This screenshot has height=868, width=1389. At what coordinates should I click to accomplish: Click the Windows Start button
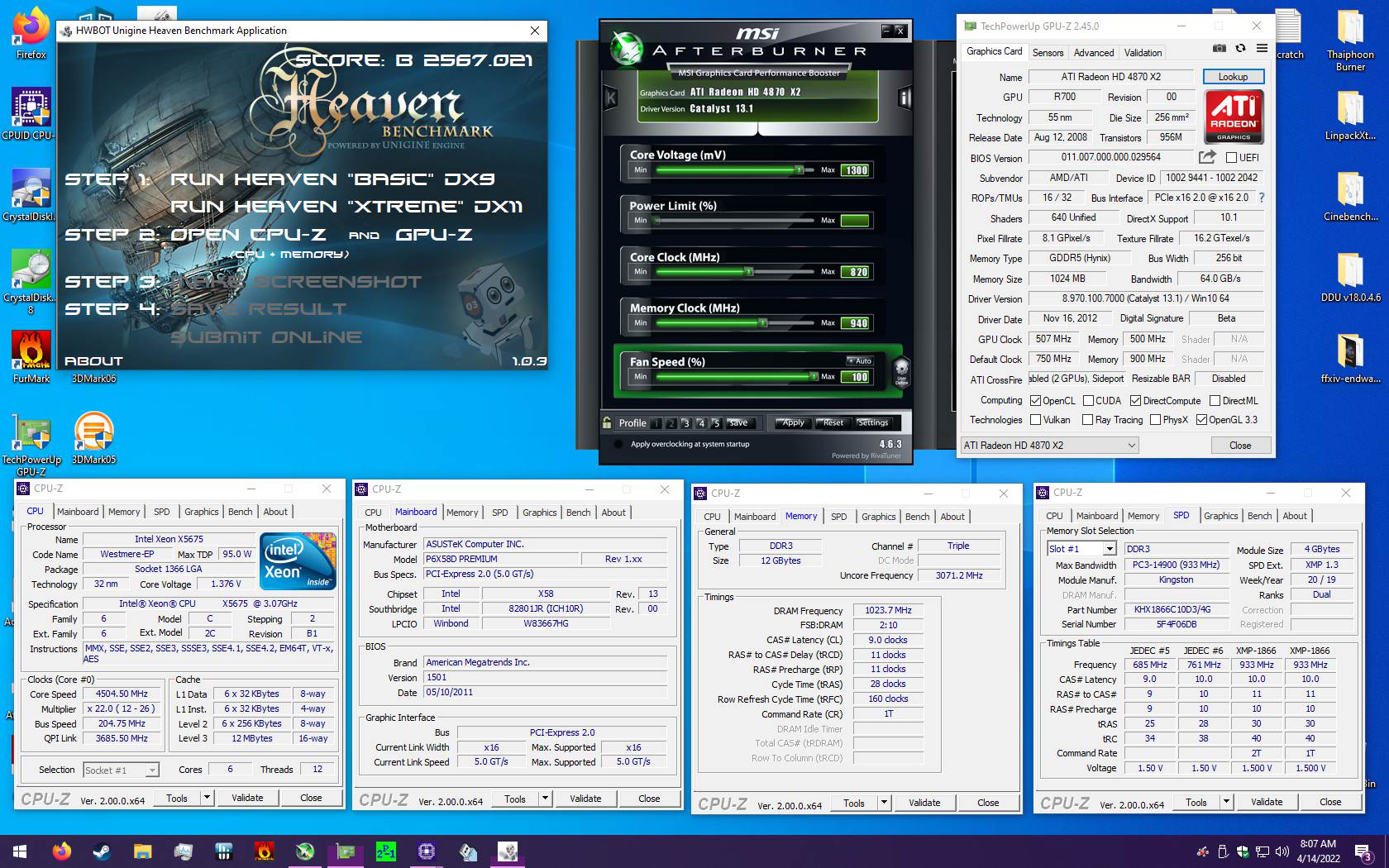[20, 851]
